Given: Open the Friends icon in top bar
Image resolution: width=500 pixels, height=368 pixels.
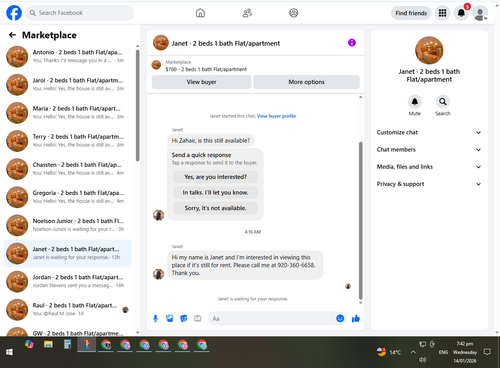Looking at the screenshot, I should click(x=247, y=13).
